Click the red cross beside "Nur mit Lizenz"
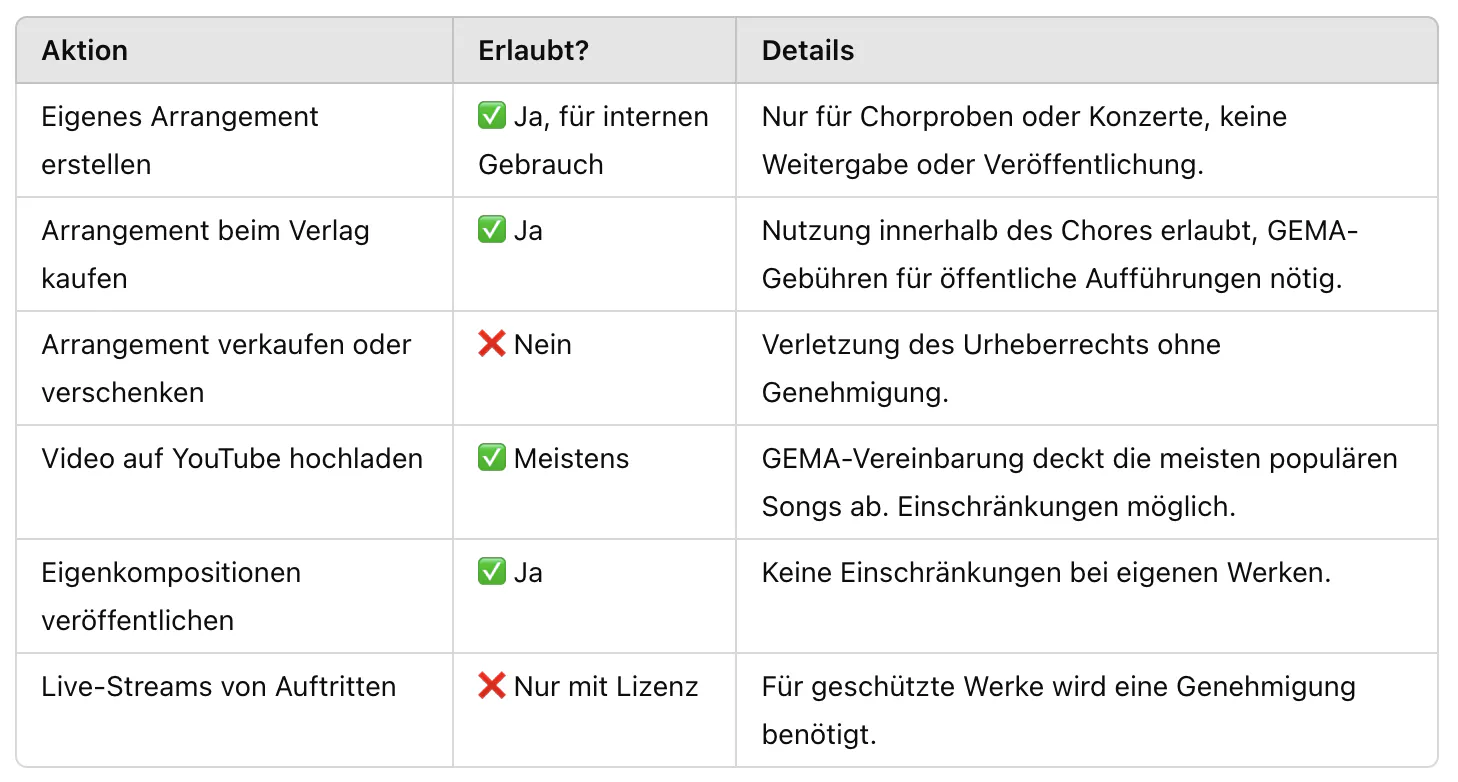Viewport: 1458px width, 782px height. pyautogui.click(x=492, y=687)
